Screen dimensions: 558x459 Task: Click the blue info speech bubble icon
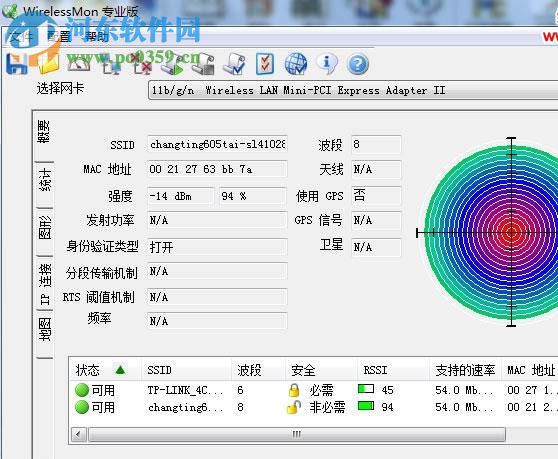[x=327, y=64]
